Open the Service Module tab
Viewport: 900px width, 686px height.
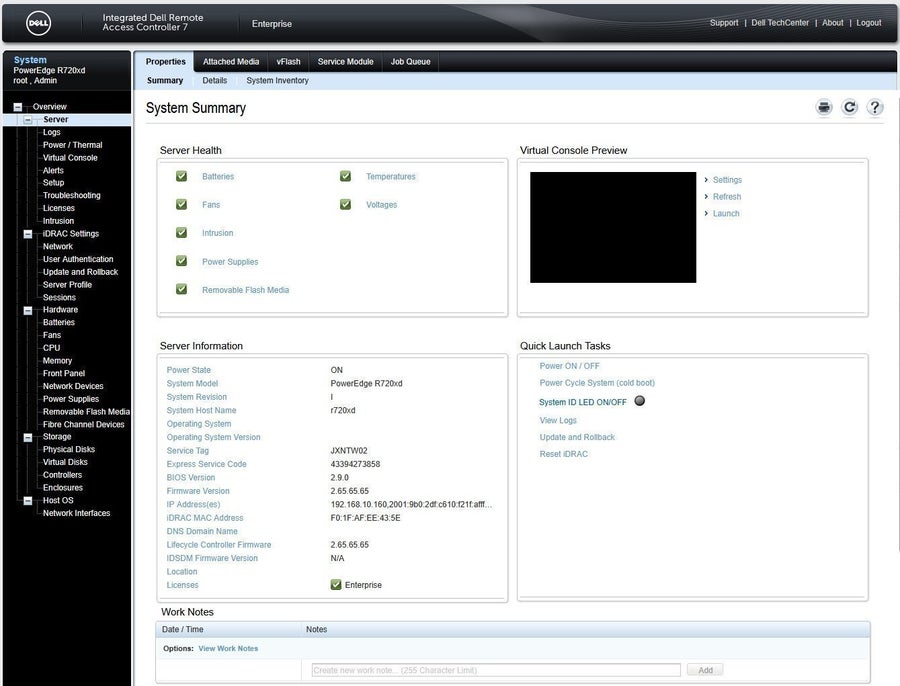pos(346,61)
